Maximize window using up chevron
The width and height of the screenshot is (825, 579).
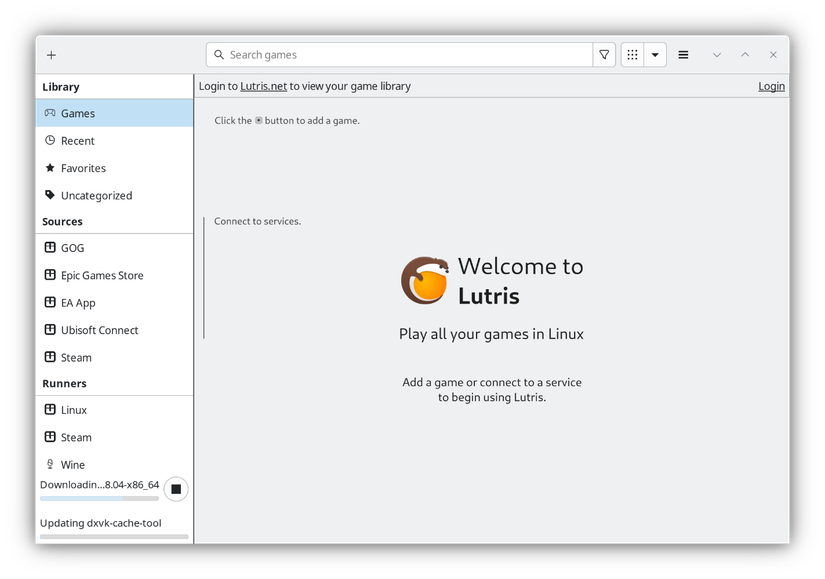click(x=745, y=55)
